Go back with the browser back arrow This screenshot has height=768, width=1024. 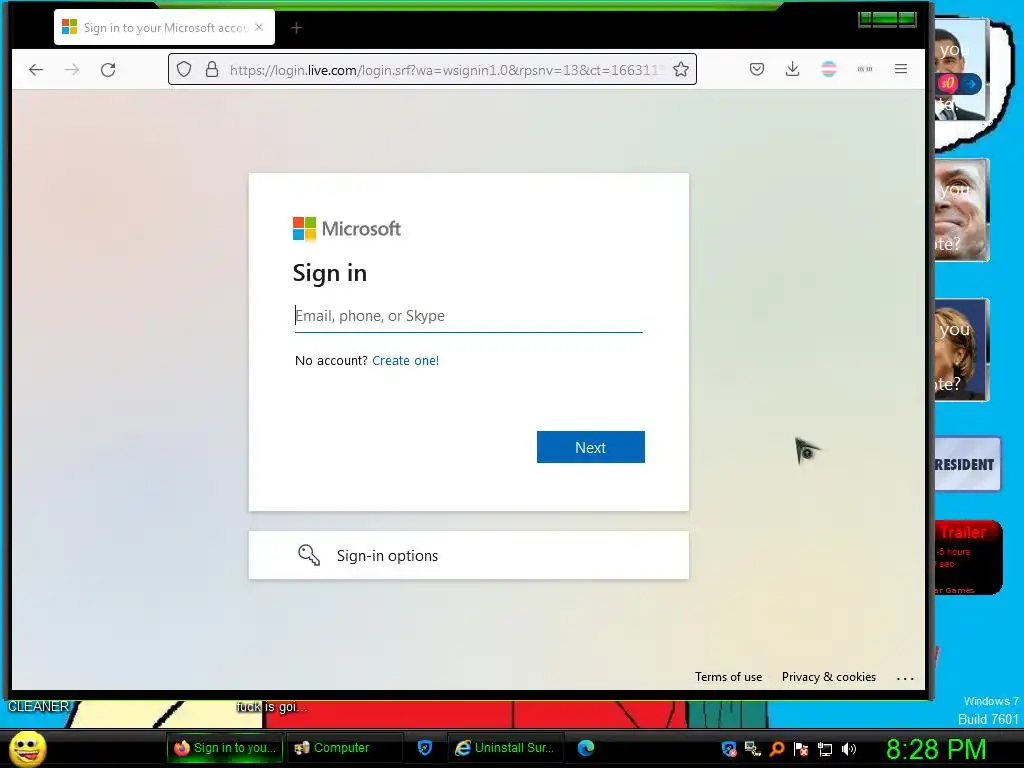[x=36, y=69]
